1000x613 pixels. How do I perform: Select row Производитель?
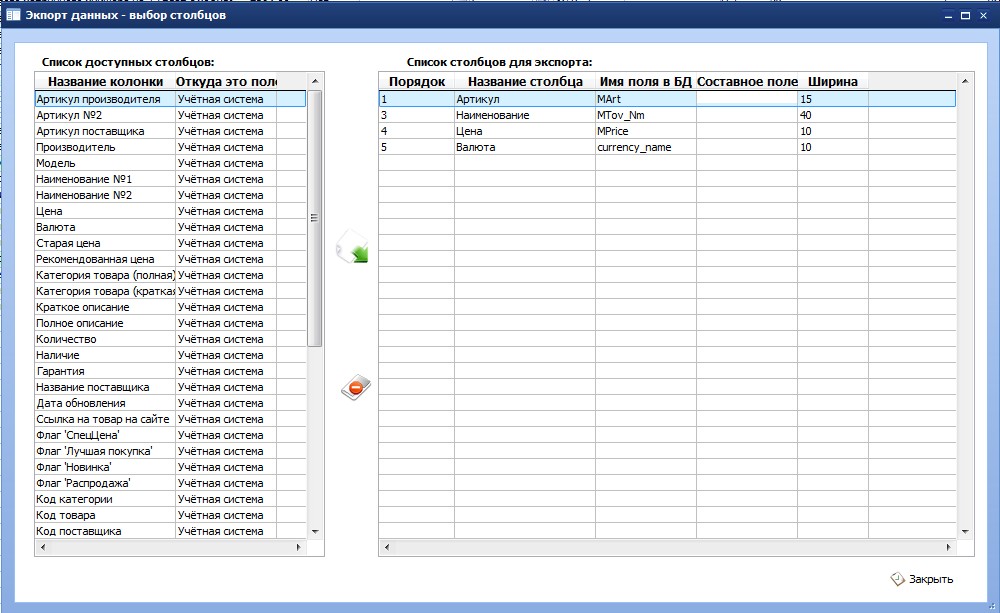[x=170, y=147]
